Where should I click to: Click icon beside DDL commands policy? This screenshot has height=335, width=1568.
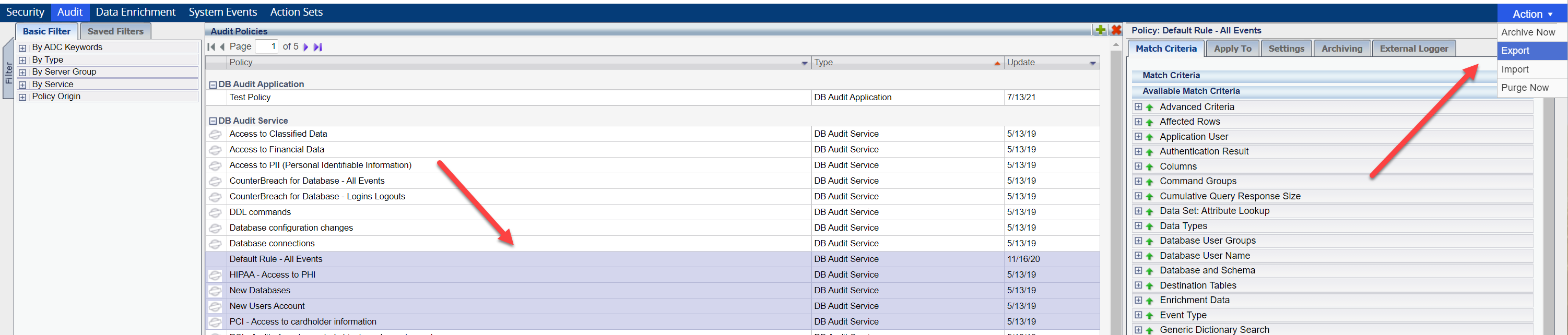coord(215,213)
